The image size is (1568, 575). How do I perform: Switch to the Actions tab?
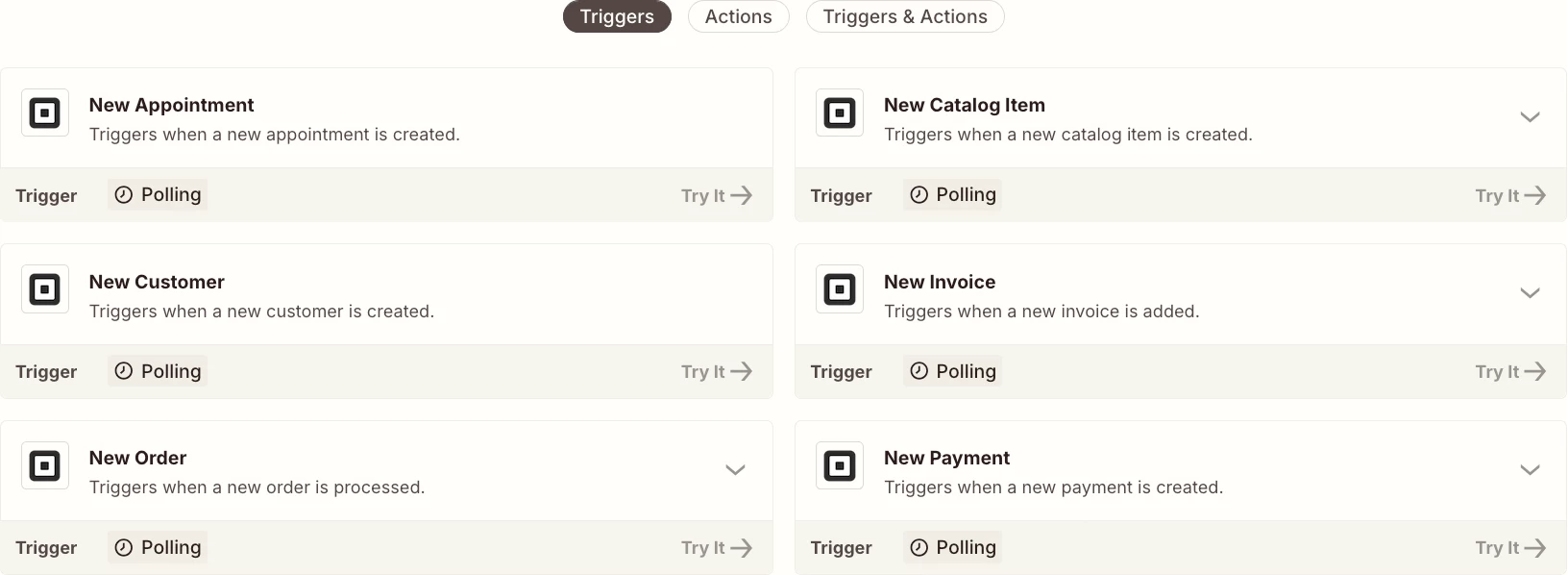[x=738, y=17]
